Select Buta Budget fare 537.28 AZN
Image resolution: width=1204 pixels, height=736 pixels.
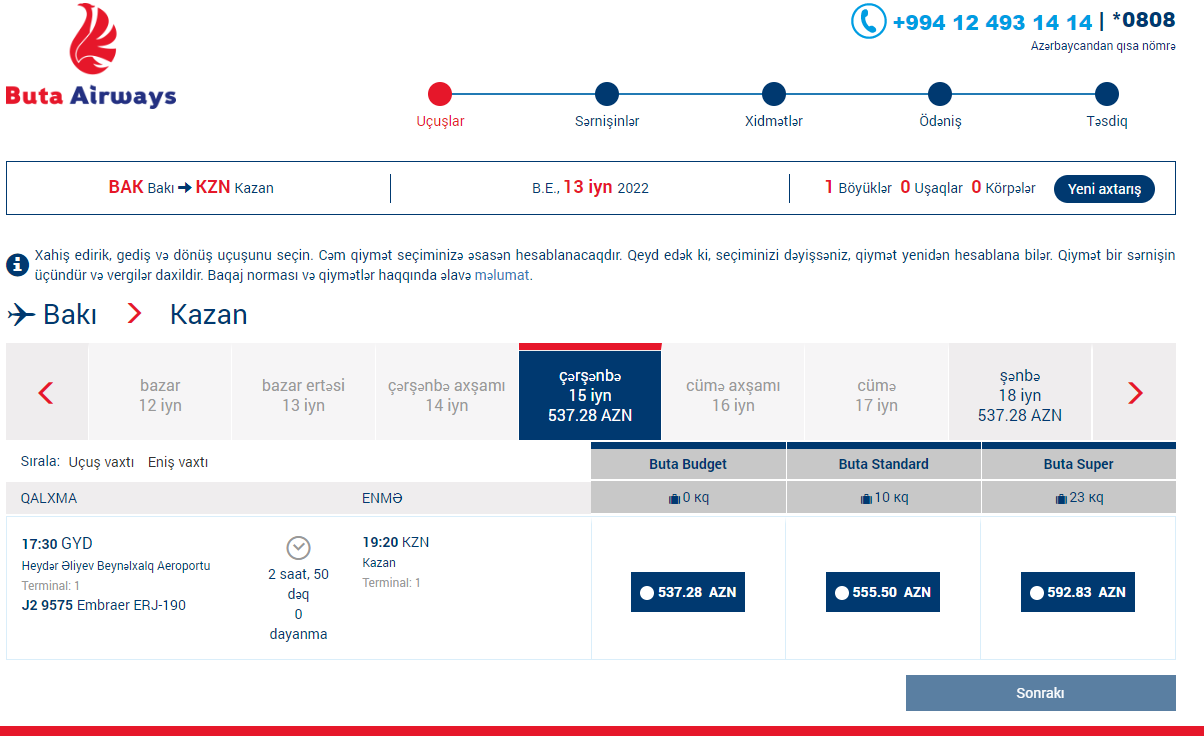coord(688,592)
